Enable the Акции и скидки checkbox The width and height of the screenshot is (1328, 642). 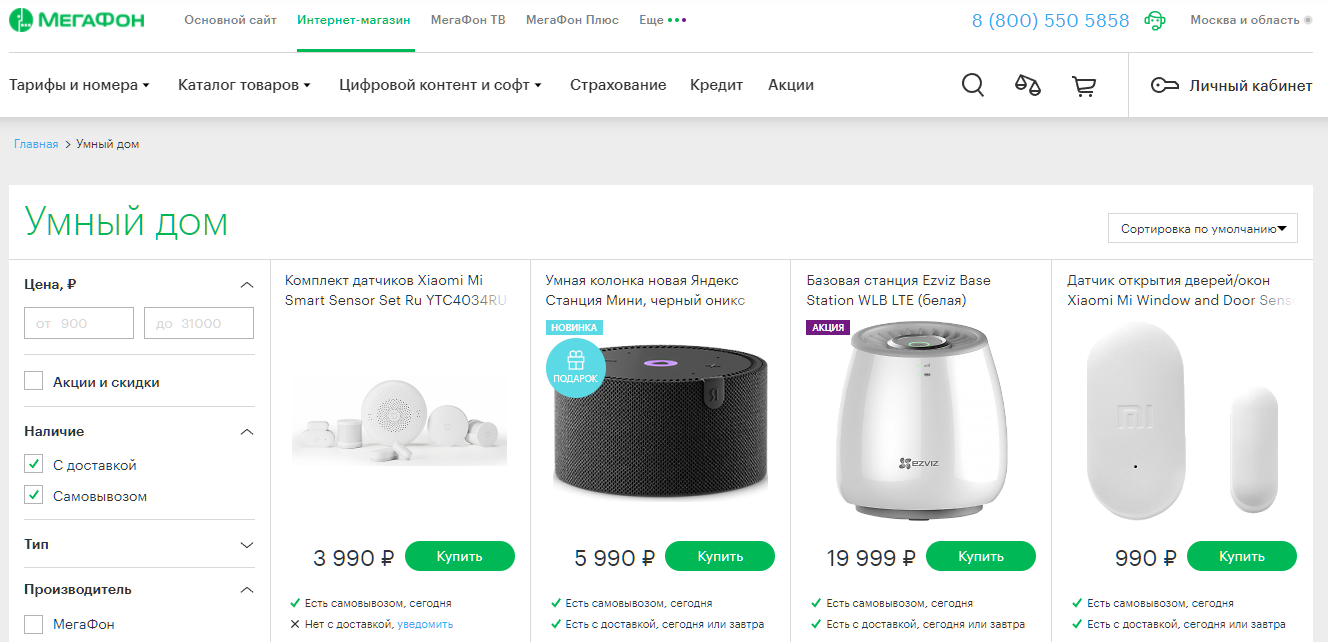coord(34,381)
